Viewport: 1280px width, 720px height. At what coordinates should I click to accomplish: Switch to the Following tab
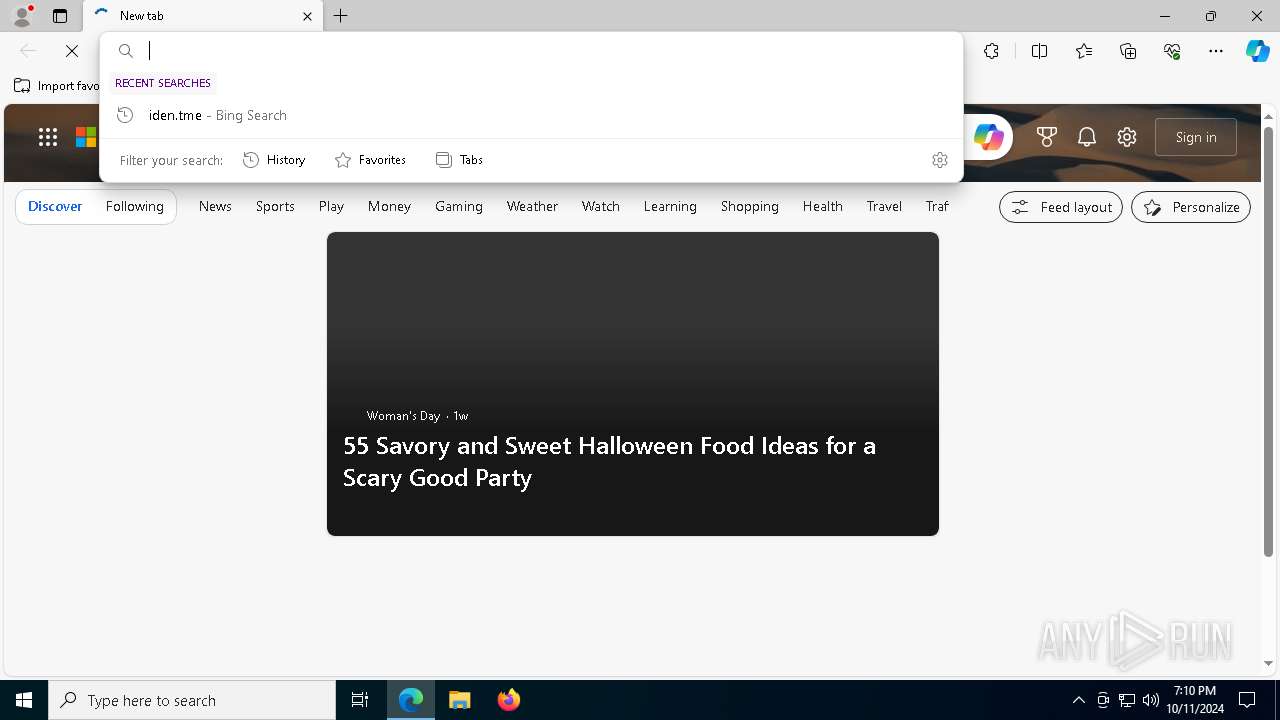135,207
